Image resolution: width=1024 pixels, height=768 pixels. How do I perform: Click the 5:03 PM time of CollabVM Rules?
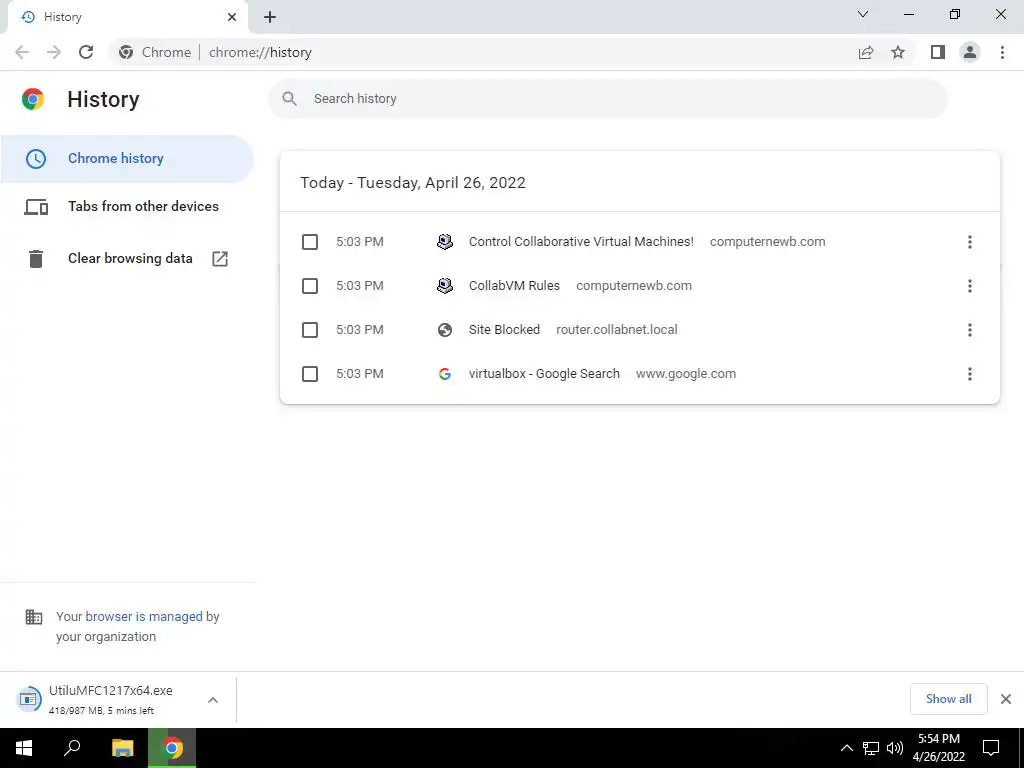(x=360, y=286)
